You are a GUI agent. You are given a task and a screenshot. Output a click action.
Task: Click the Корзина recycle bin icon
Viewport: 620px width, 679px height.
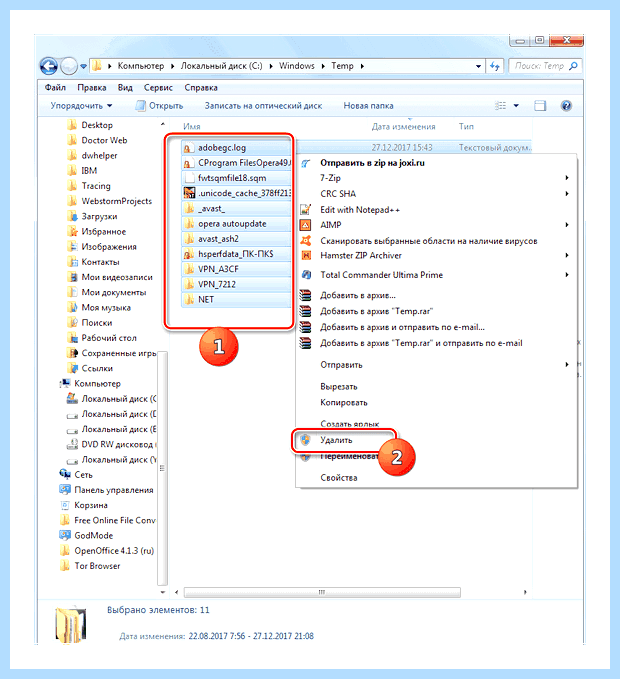pos(65,505)
